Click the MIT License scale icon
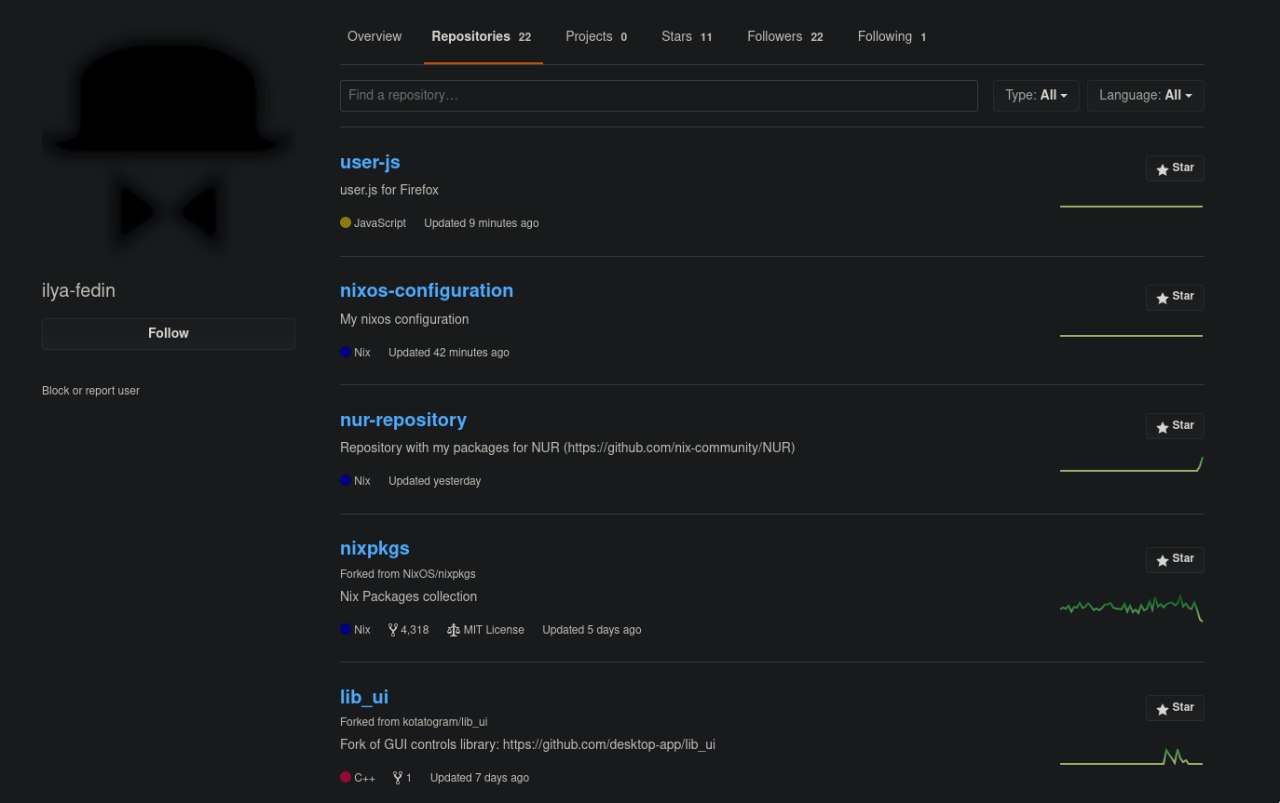 coord(453,630)
